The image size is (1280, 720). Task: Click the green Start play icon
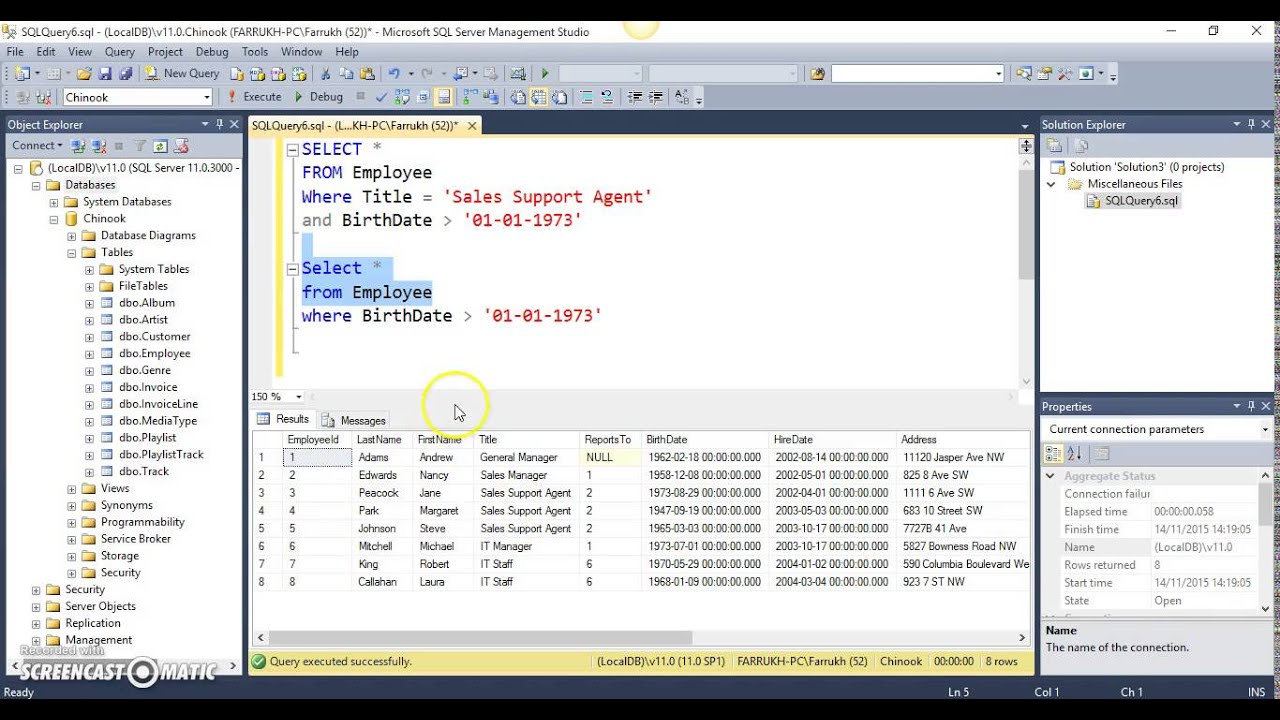point(545,73)
